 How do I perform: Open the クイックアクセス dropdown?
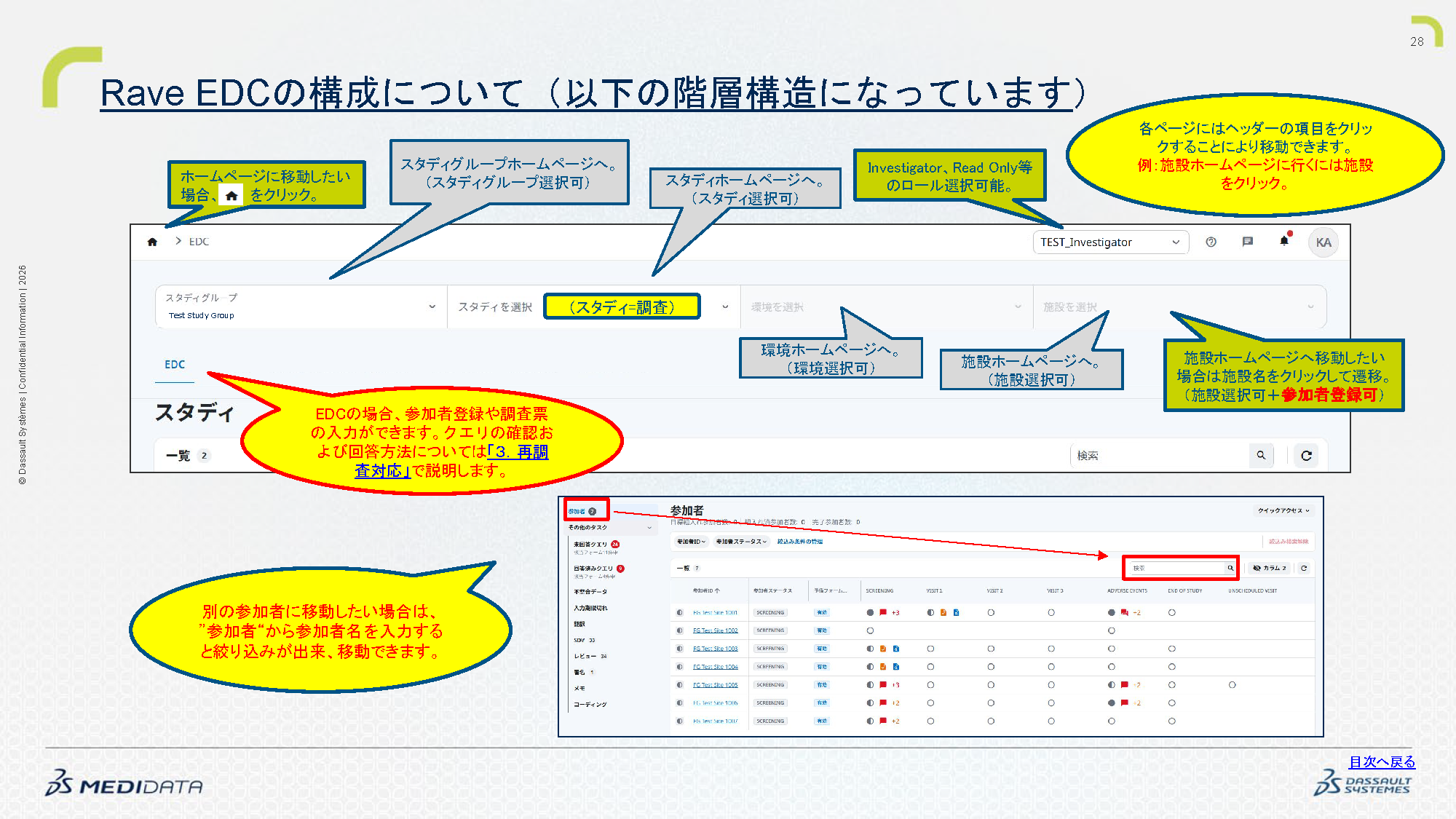1283,510
